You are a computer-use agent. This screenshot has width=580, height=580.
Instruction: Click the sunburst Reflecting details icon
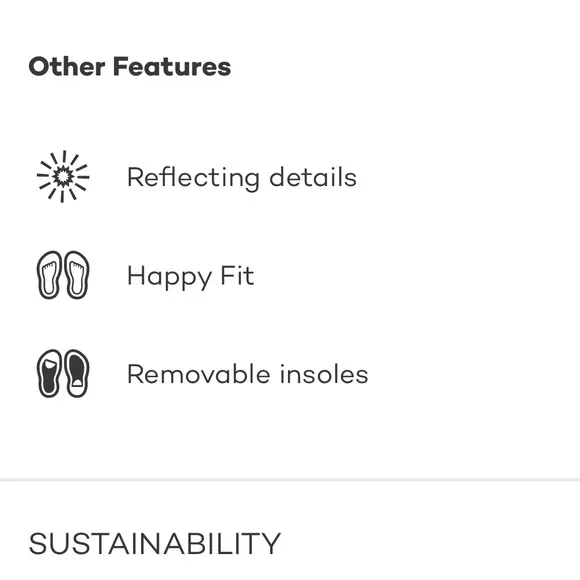[x=63, y=176]
